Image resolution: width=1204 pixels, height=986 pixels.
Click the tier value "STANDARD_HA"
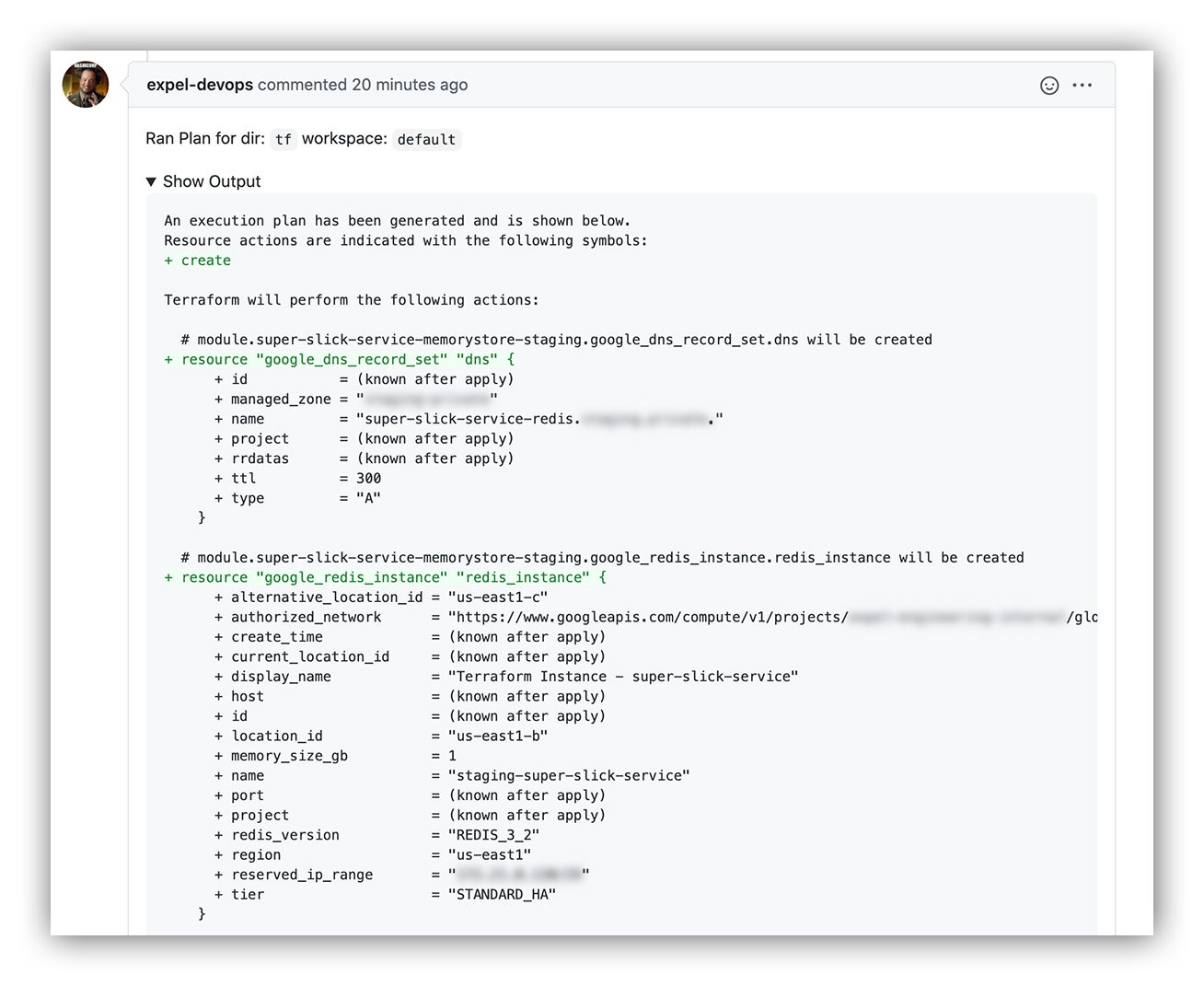click(502, 894)
